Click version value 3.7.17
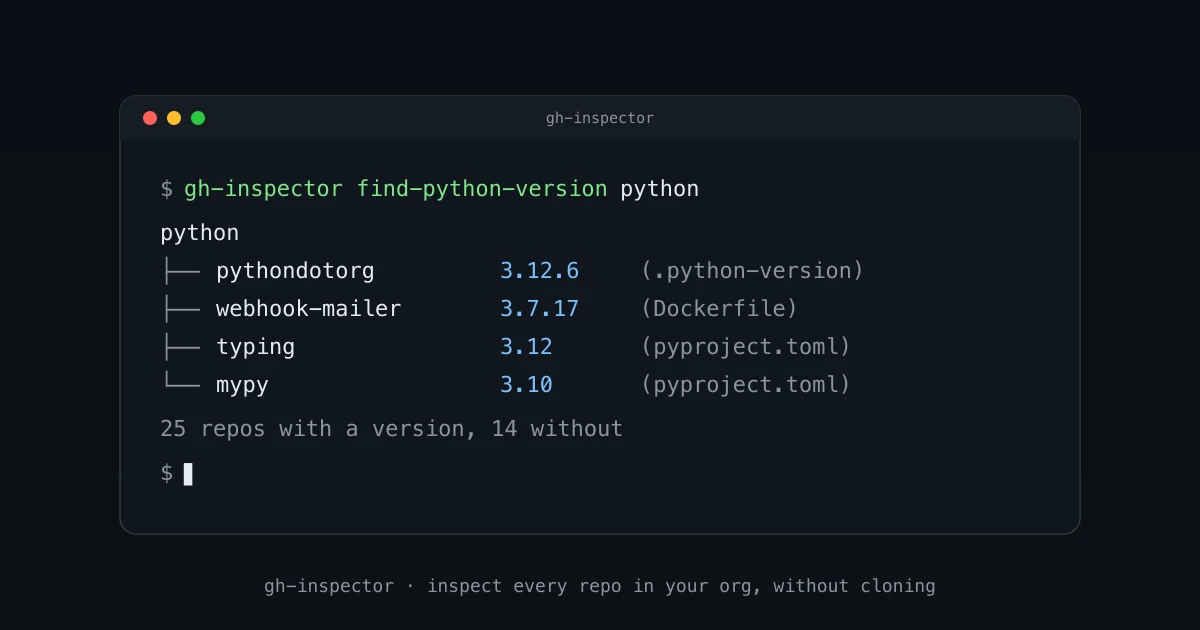This screenshot has width=1200, height=630. point(539,309)
